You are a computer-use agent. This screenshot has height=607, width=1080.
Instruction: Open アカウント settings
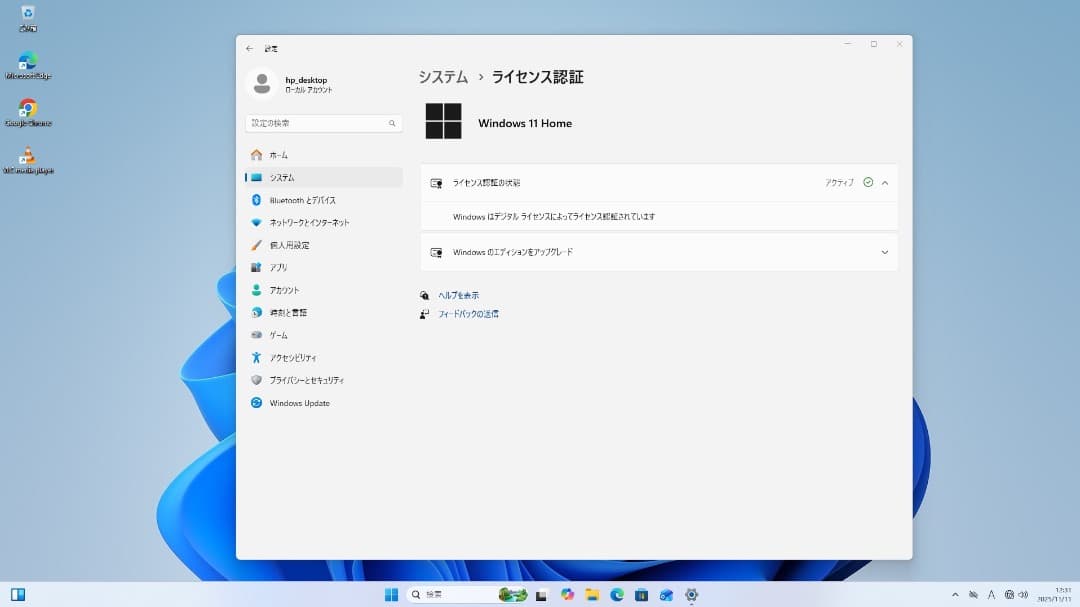point(324,290)
